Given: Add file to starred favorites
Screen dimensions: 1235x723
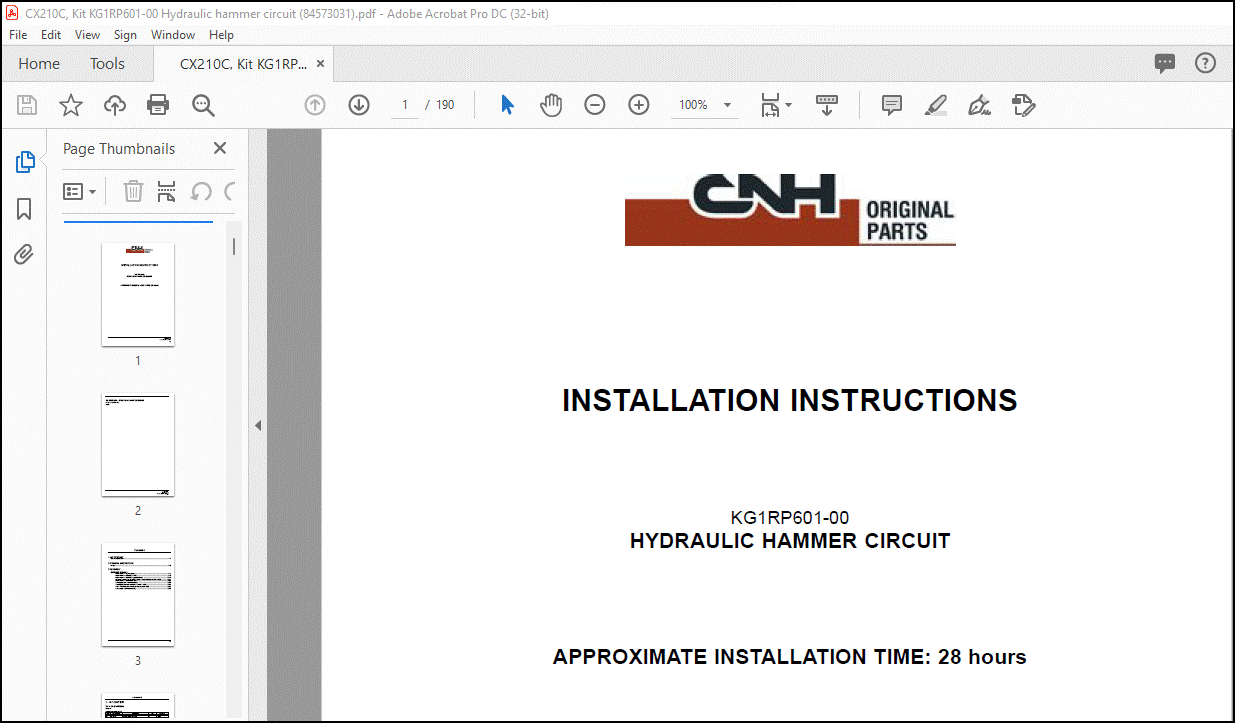Looking at the screenshot, I should (x=71, y=105).
